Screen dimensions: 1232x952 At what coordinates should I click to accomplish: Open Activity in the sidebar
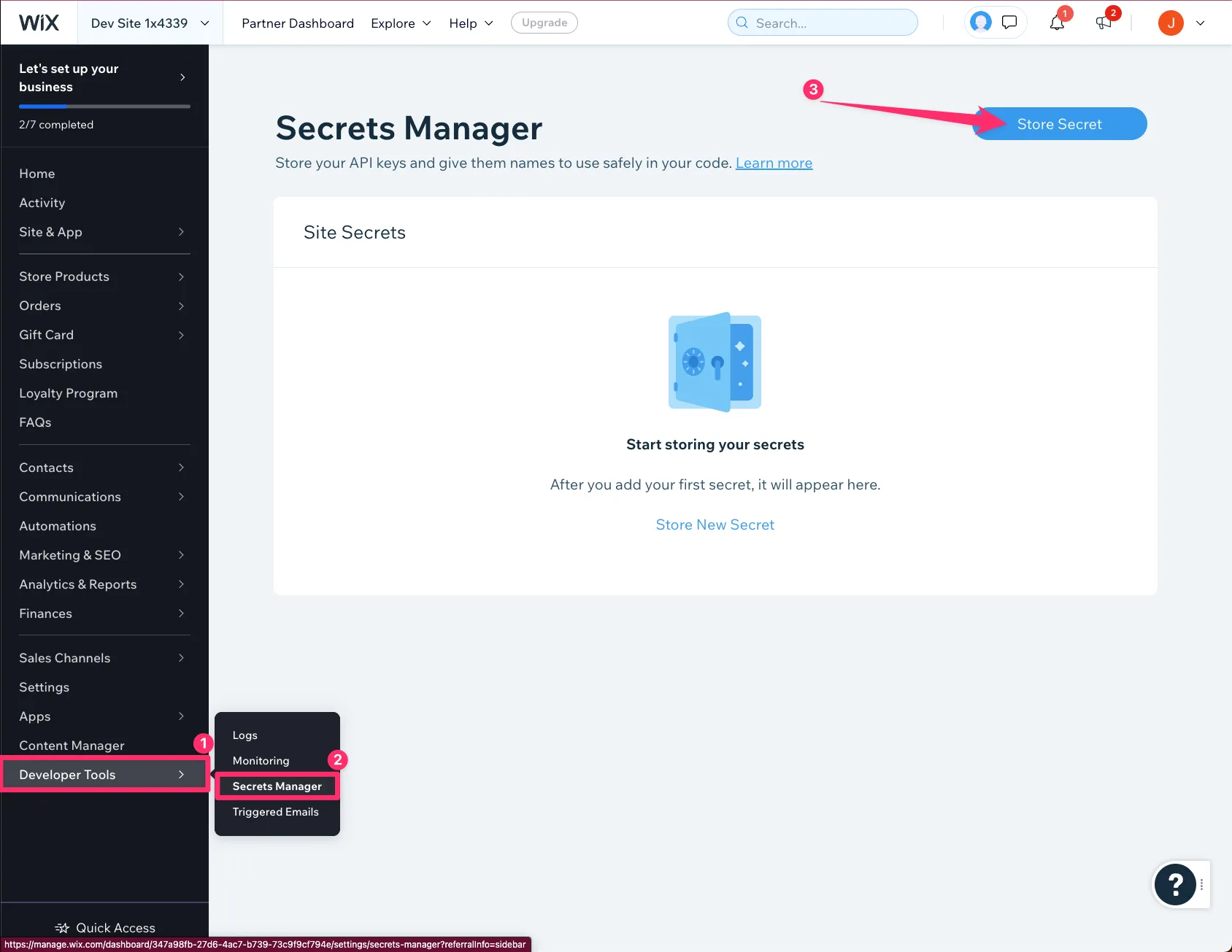click(x=42, y=203)
